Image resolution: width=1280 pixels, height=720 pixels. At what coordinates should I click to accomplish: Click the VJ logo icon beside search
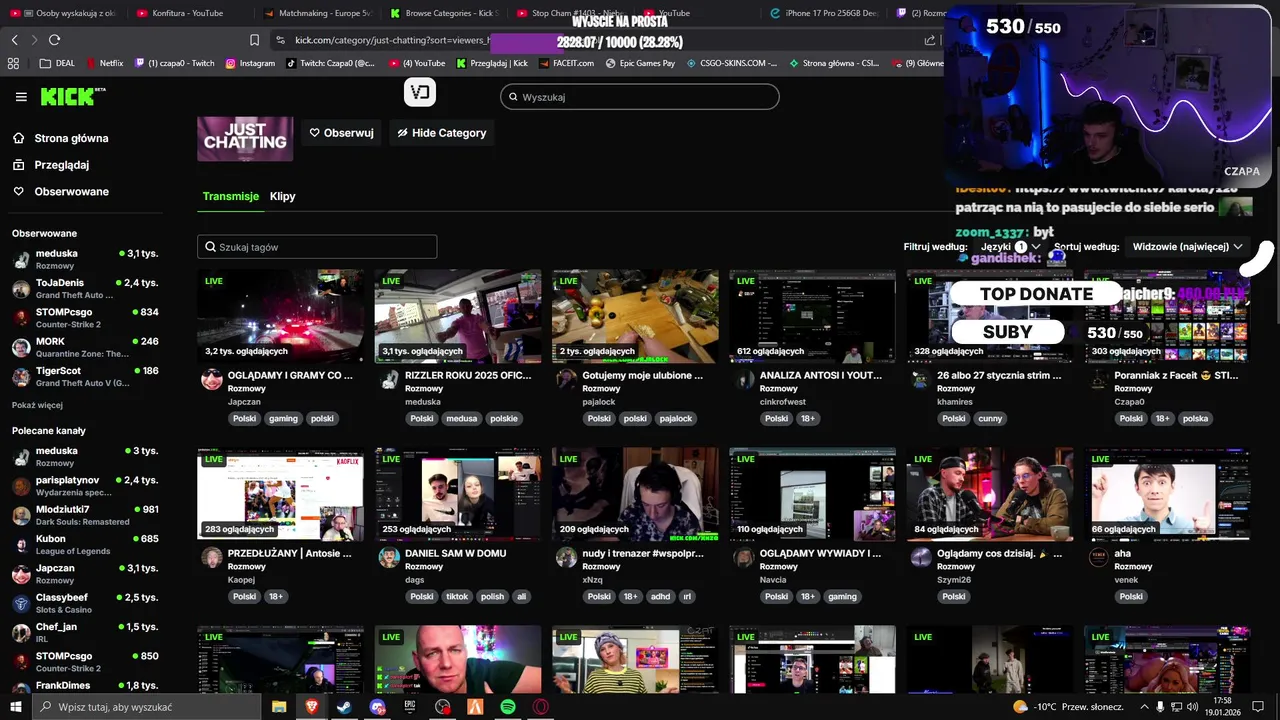coord(420,93)
